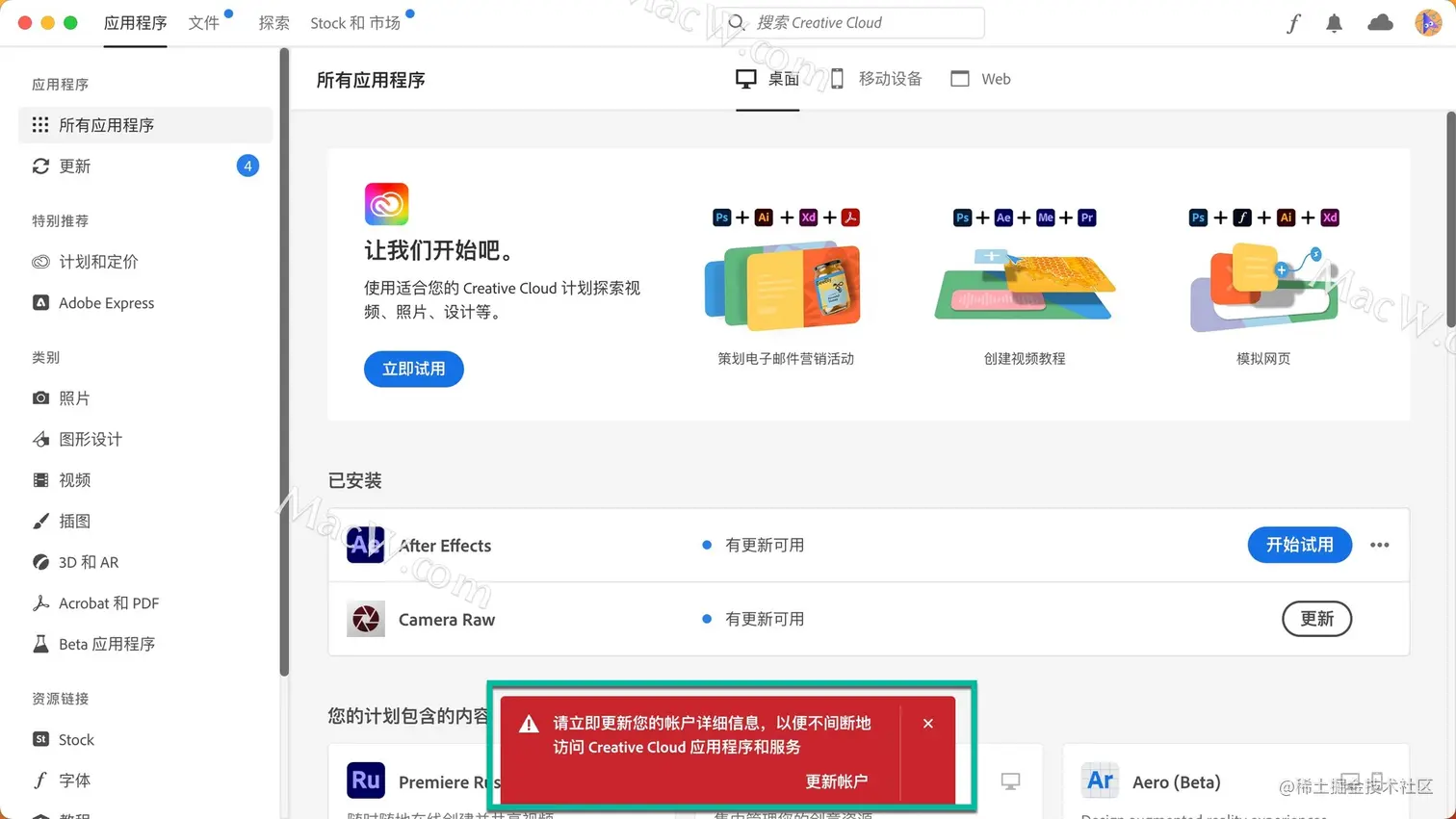
Task: Open more options for After Effects
Action: [1380, 545]
